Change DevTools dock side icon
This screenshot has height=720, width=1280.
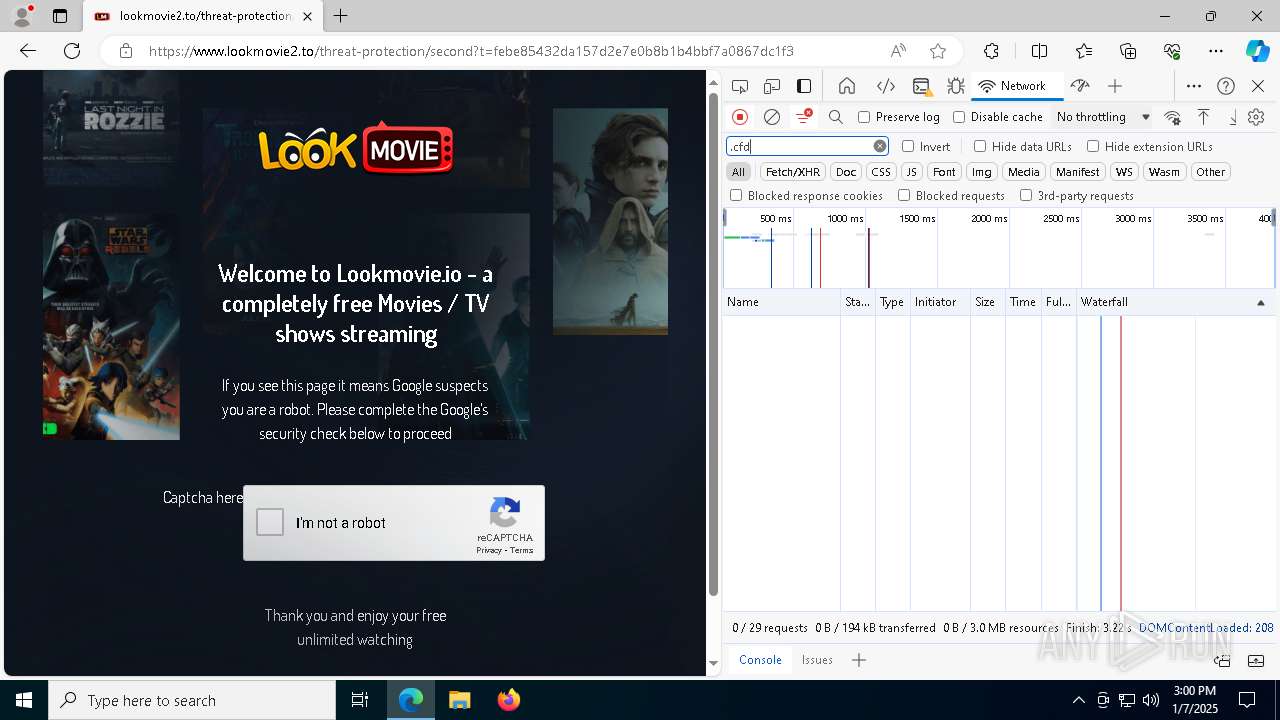pyautogui.click(x=804, y=86)
